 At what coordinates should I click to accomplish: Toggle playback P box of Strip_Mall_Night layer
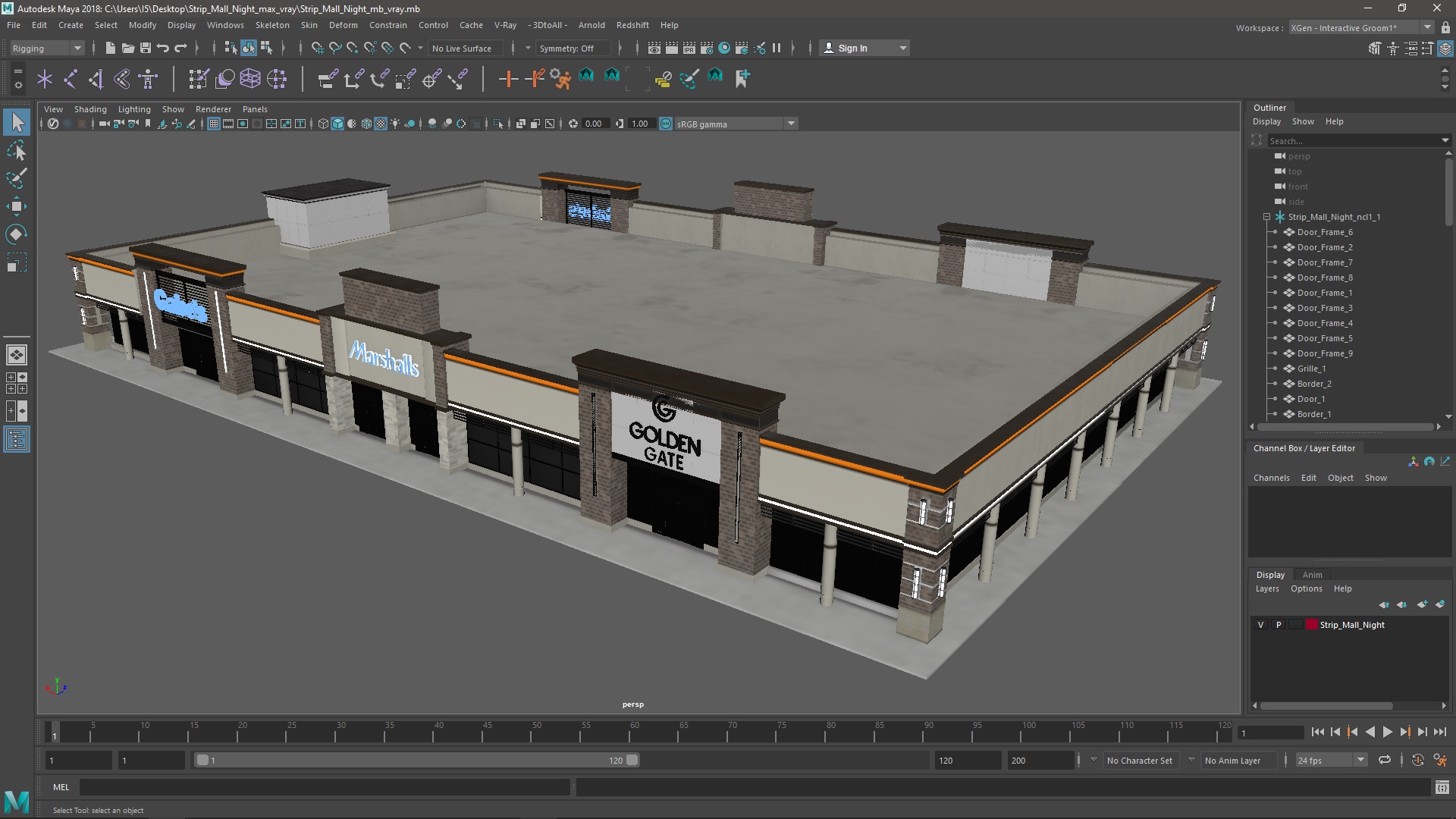click(x=1279, y=625)
